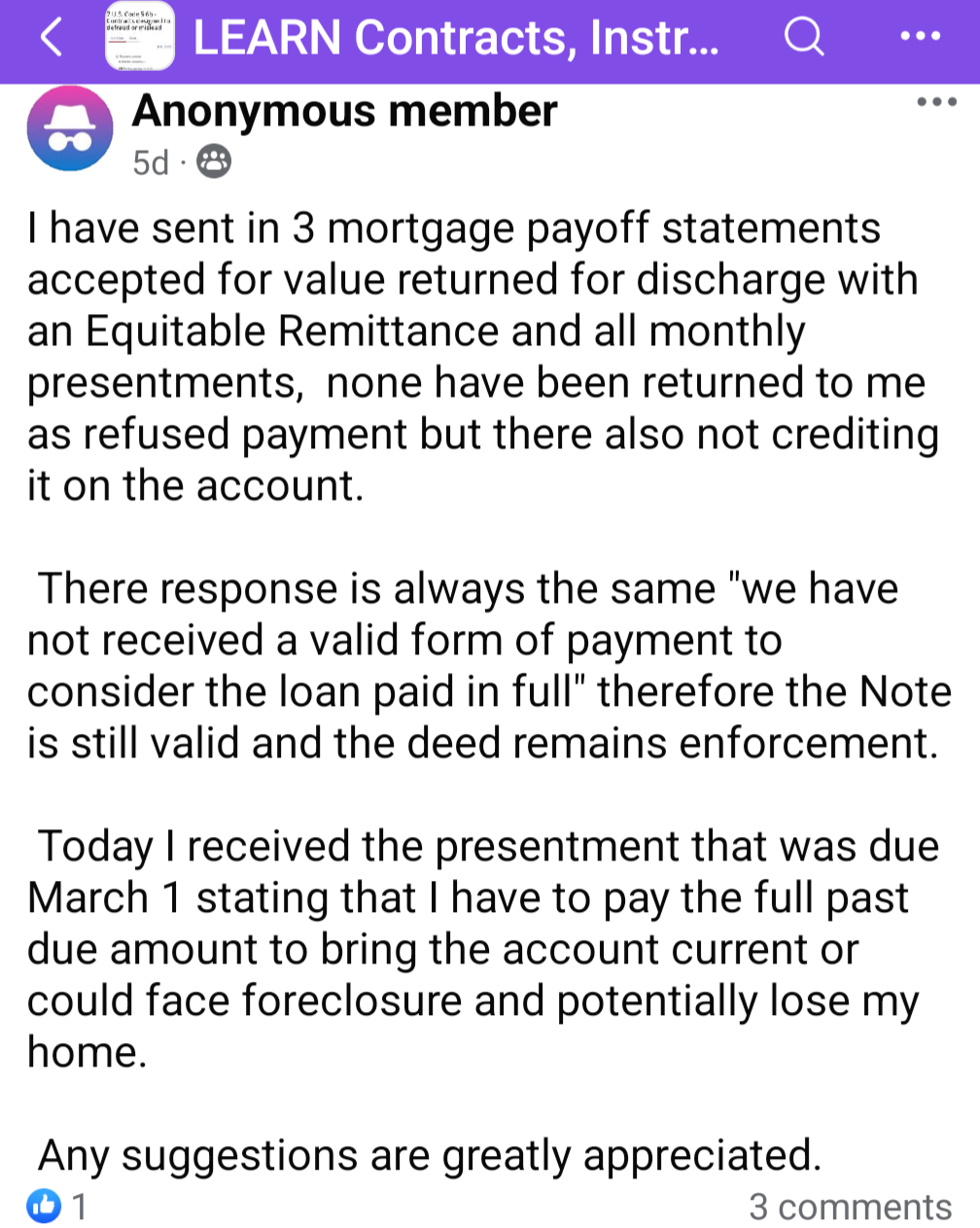The image size is (980, 1228).
Task: Tap 'Any suggestions are greatly appreciated' line
Action: click(x=430, y=1155)
